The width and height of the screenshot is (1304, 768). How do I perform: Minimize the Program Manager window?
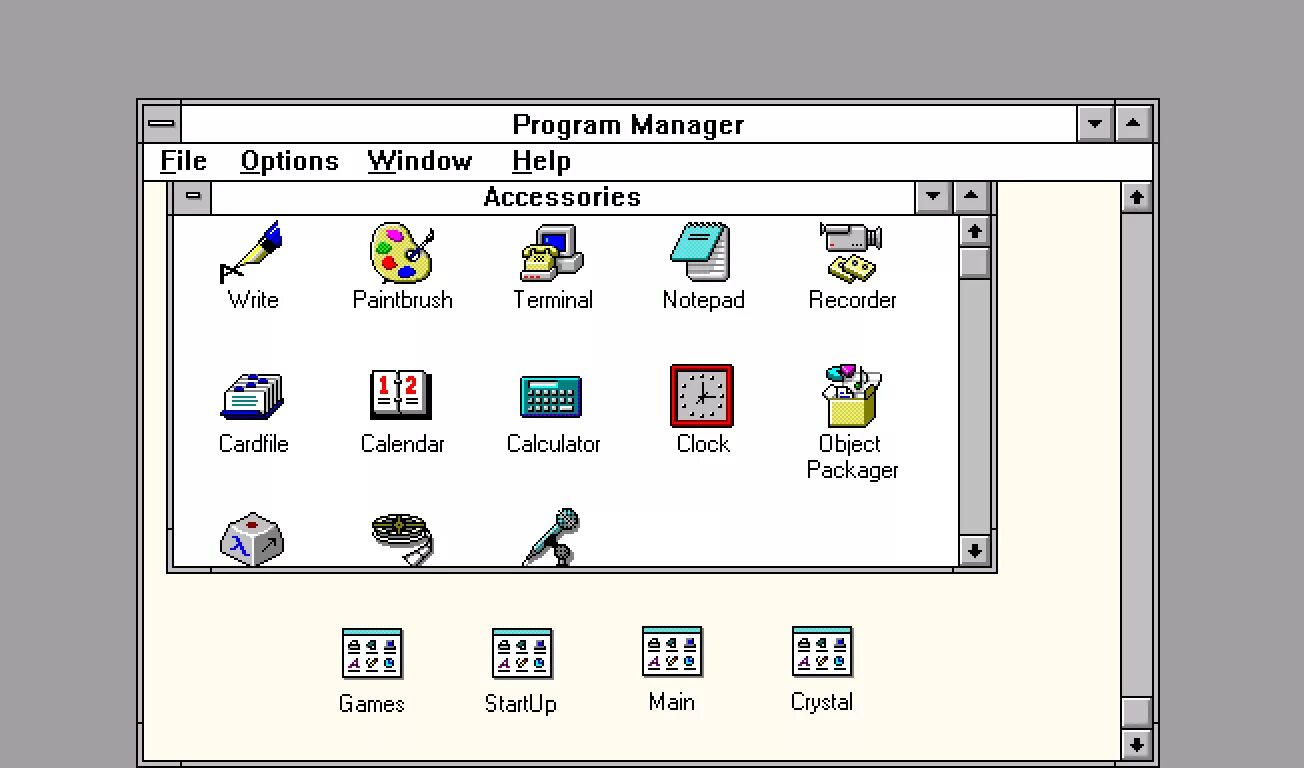1095,124
